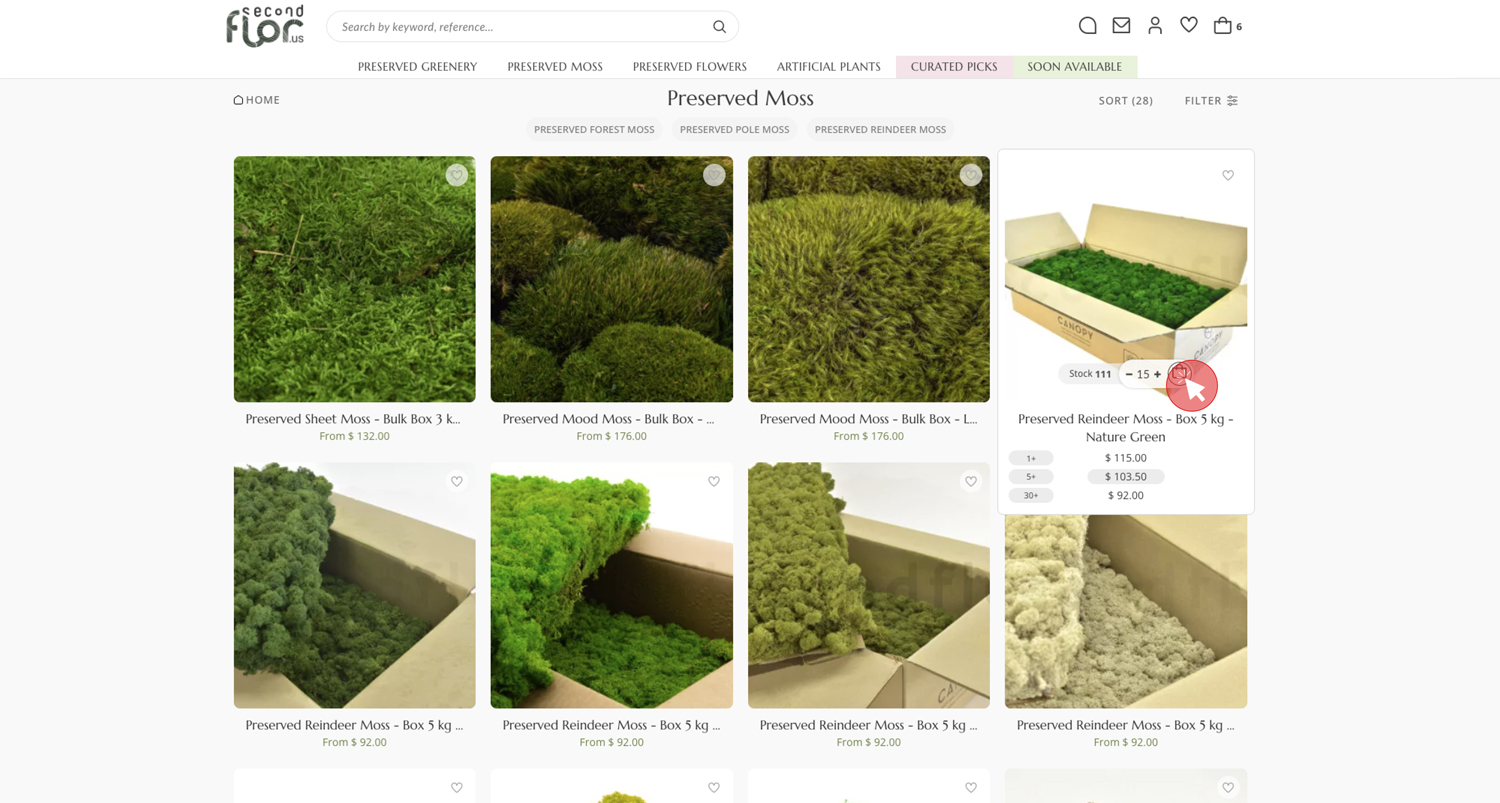Click the Second Flor logo
The width and height of the screenshot is (1500, 803).
(265, 27)
